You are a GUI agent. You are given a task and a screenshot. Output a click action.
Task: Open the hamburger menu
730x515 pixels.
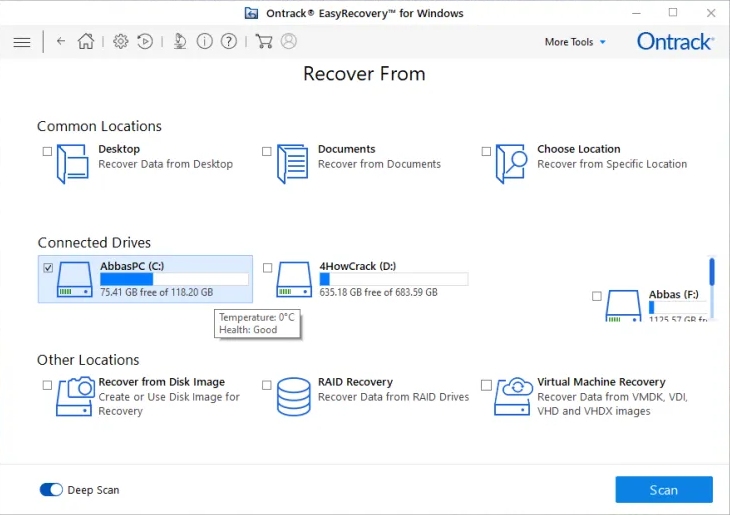pos(22,42)
